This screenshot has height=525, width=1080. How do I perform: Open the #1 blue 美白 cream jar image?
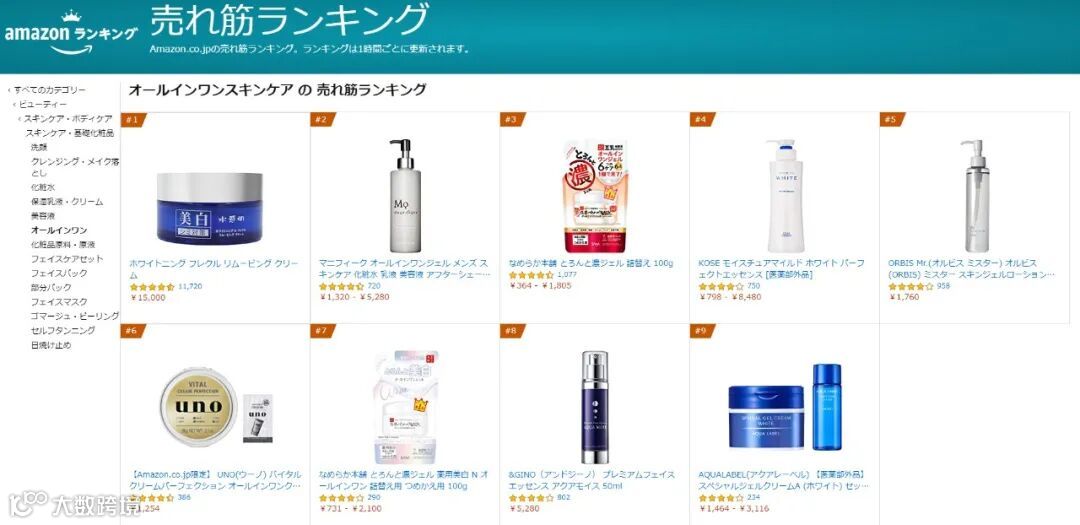pos(209,209)
